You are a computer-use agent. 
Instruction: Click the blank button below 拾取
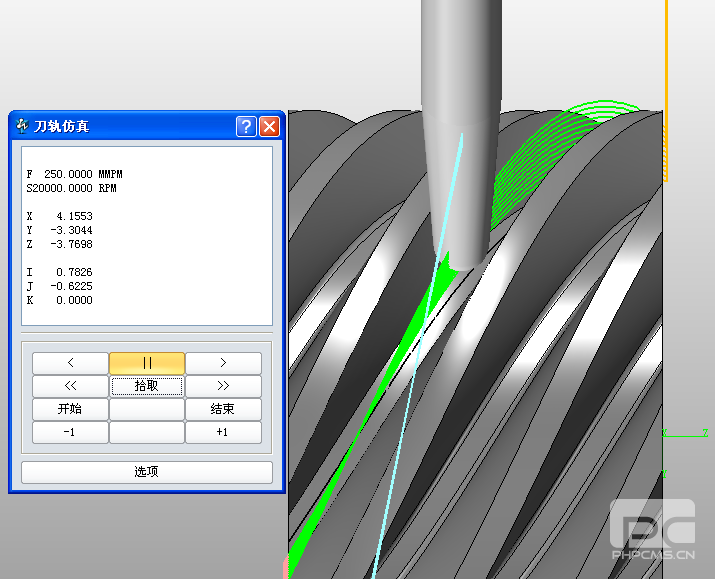147,409
